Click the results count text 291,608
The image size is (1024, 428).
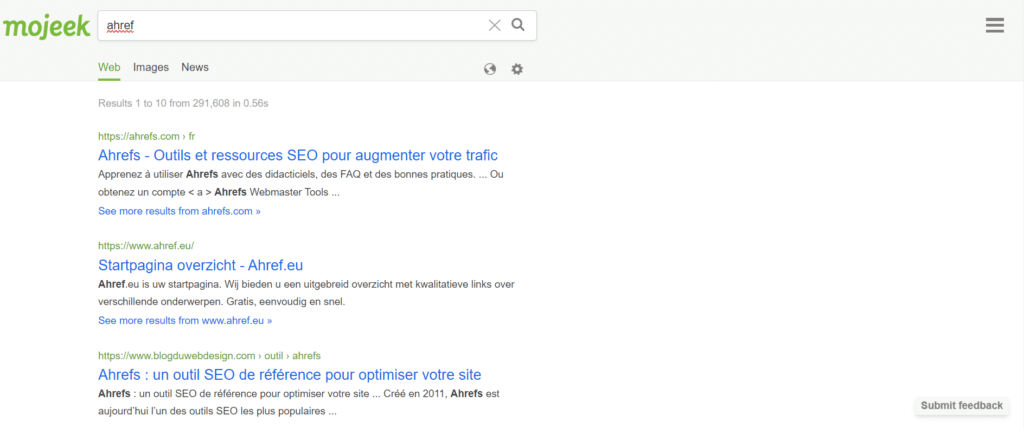(211, 103)
